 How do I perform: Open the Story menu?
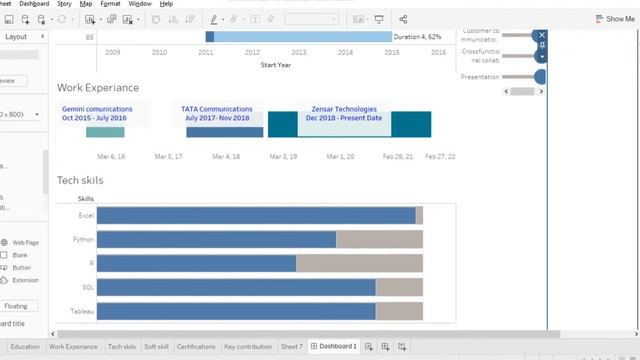(x=64, y=4)
